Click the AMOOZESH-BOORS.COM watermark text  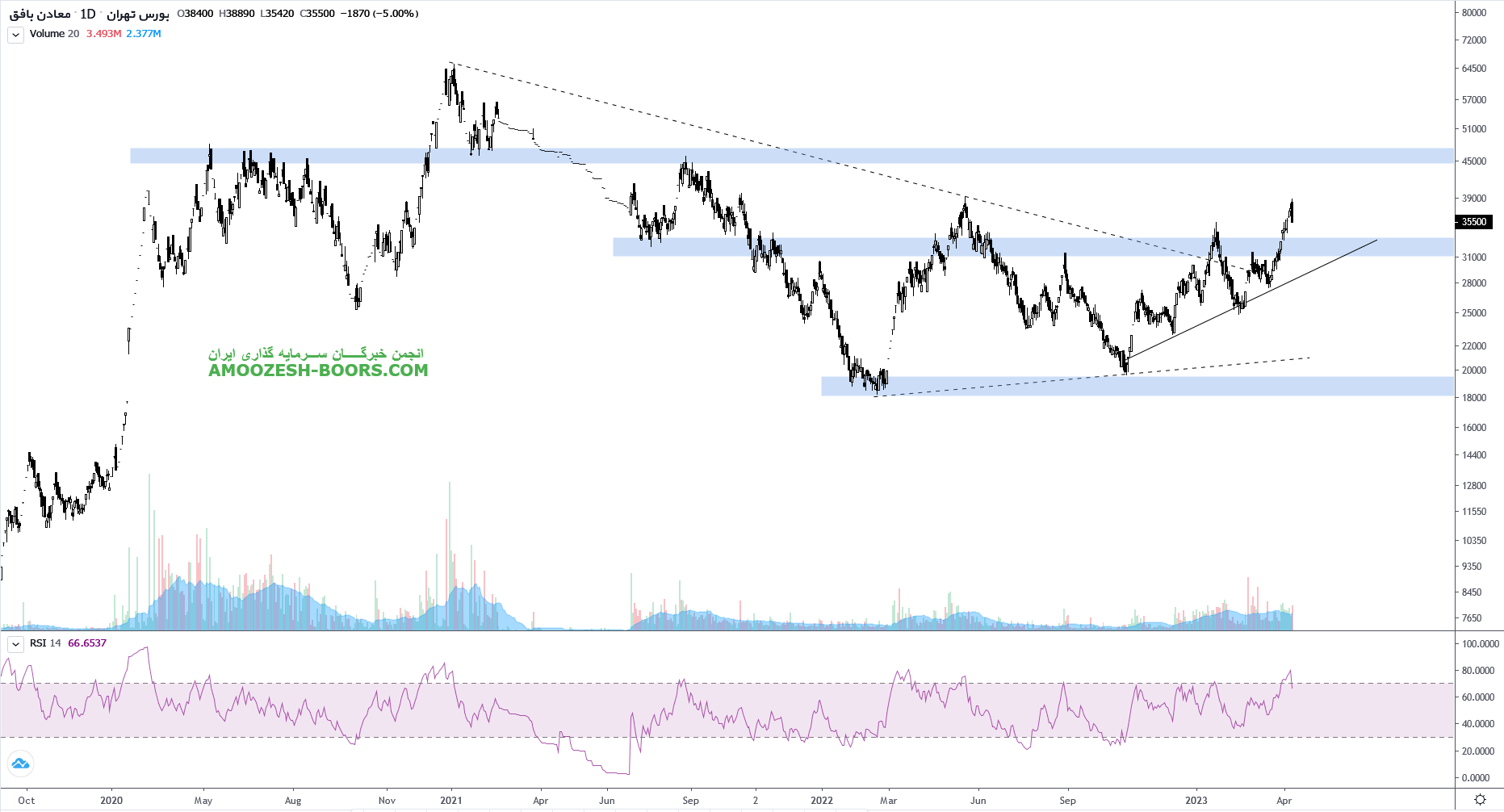click(318, 370)
